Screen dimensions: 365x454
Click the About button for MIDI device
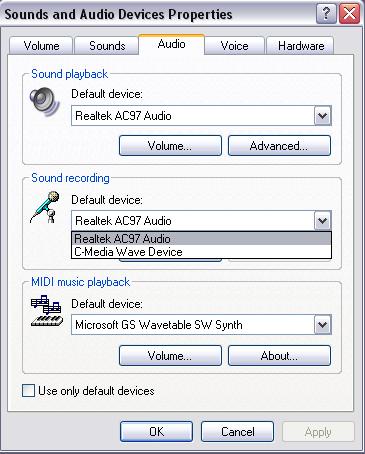click(279, 356)
